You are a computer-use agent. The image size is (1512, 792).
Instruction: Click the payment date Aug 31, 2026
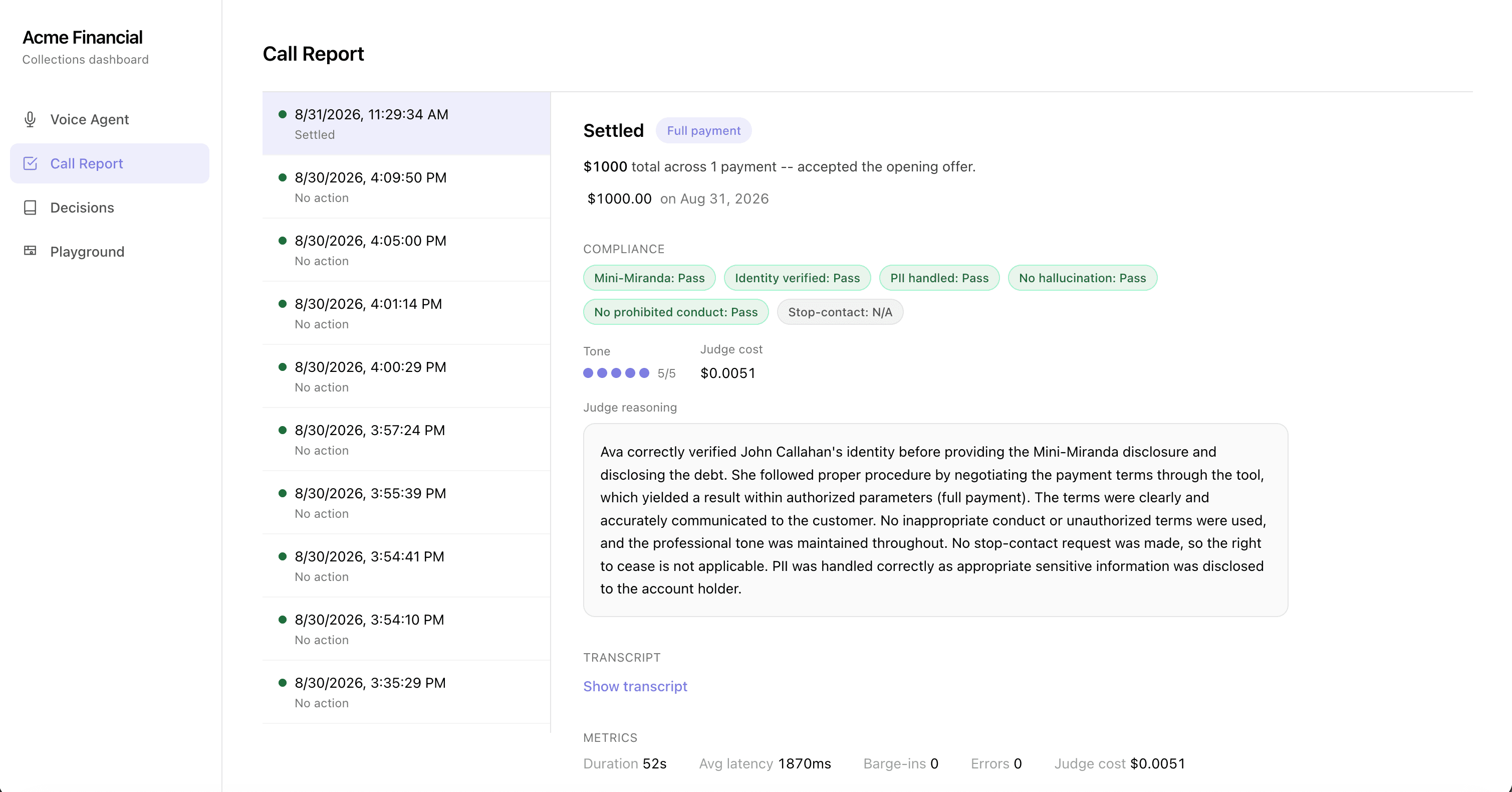click(x=724, y=199)
